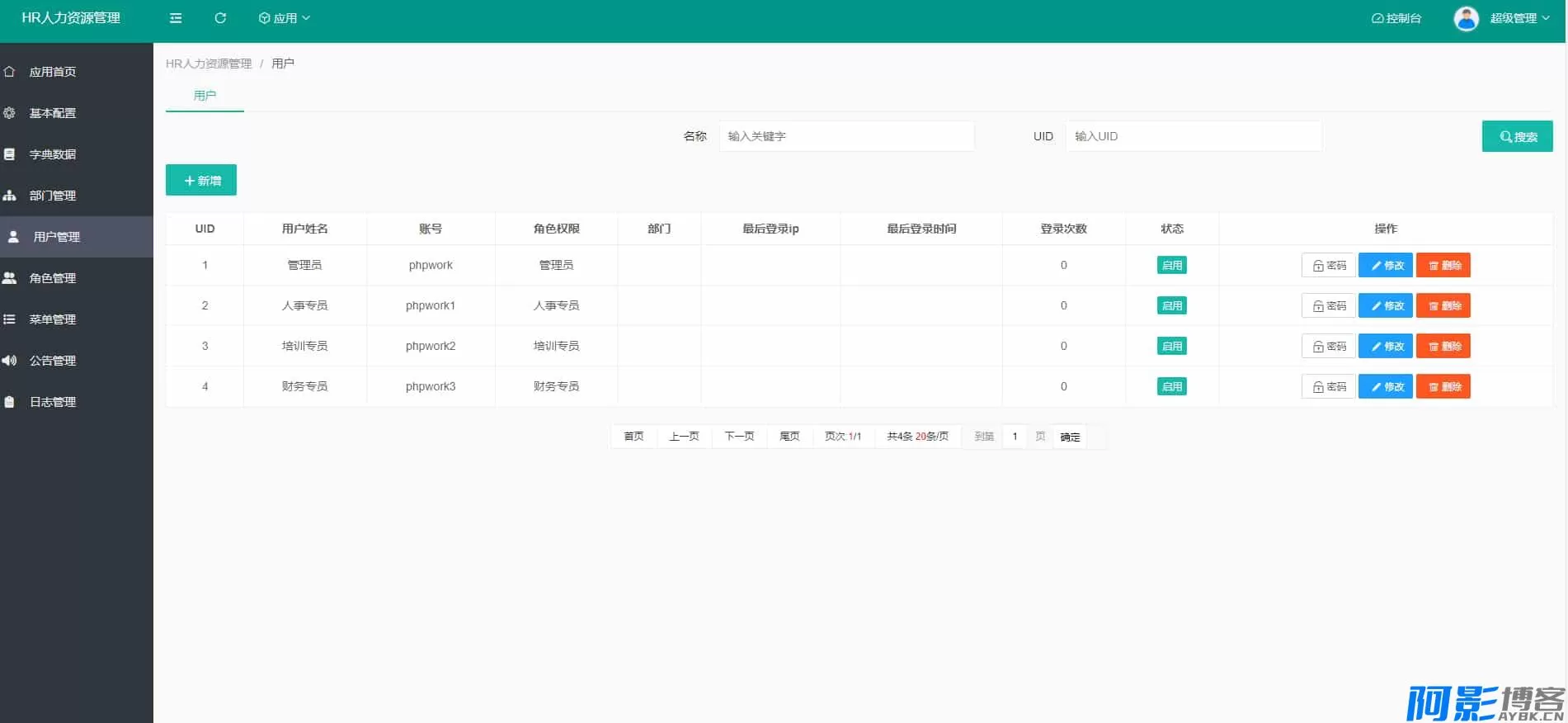Viewport: 1568px width, 723px height.
Task: Toggle 启用 status for 财务专员 row
Action: pyautogui.click(x=1171, y=386)
